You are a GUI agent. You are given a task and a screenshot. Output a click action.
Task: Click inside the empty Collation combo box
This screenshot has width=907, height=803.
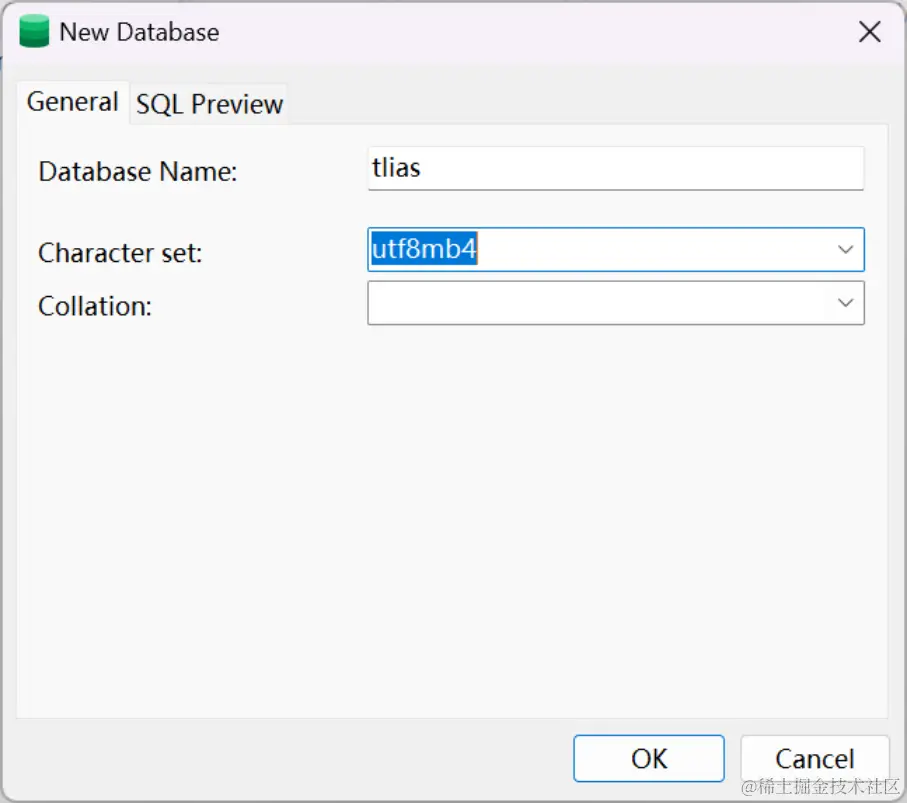(x=600, y=303)
